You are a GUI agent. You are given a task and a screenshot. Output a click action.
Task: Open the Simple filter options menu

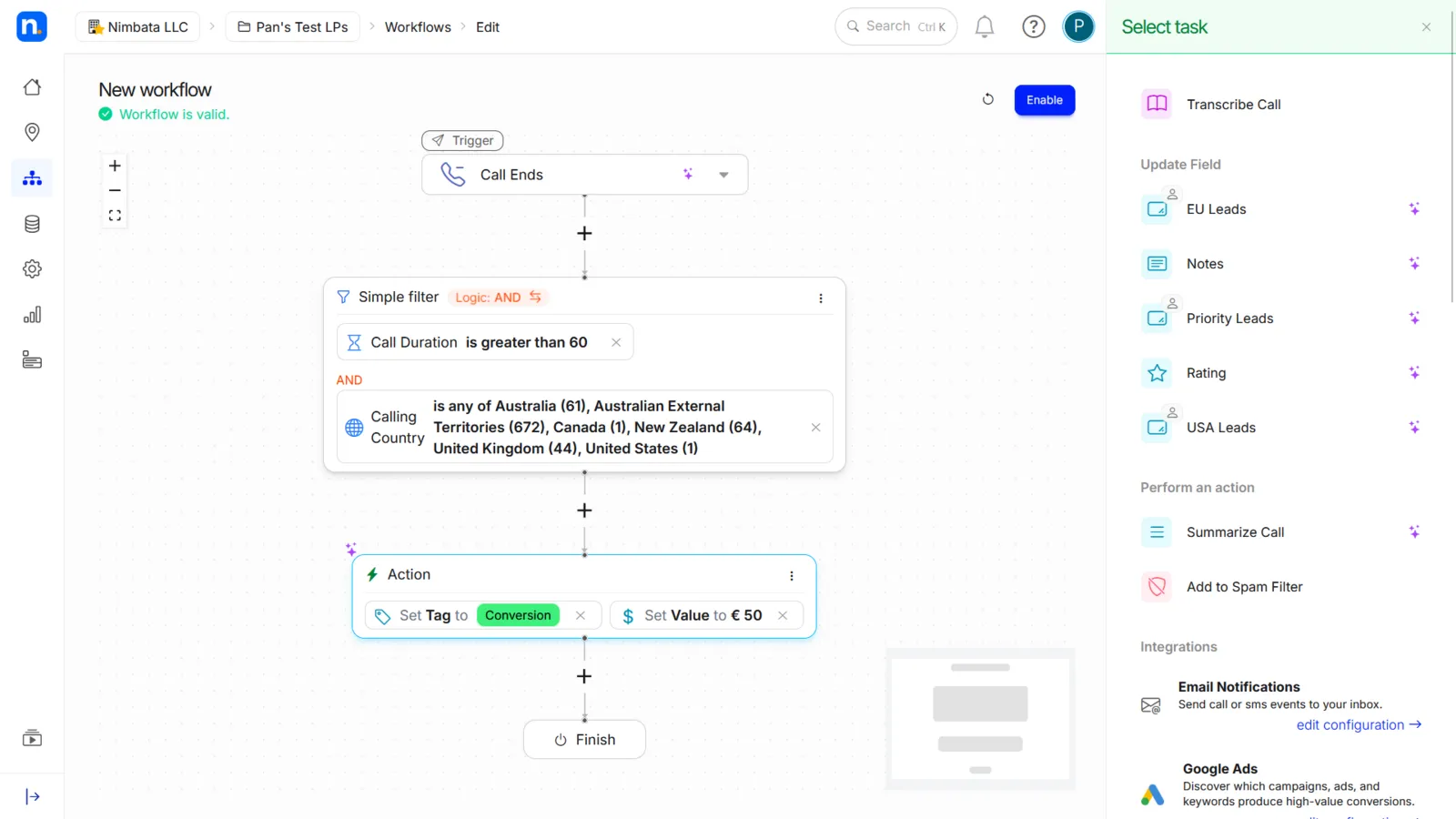tap(821, 298)
